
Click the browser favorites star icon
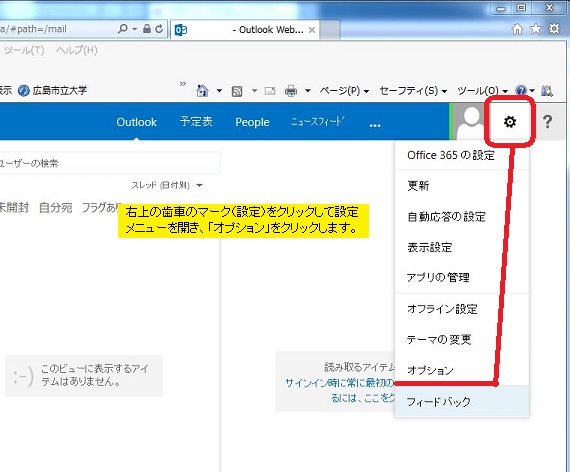pyautogui.click(x=535, y=29)
